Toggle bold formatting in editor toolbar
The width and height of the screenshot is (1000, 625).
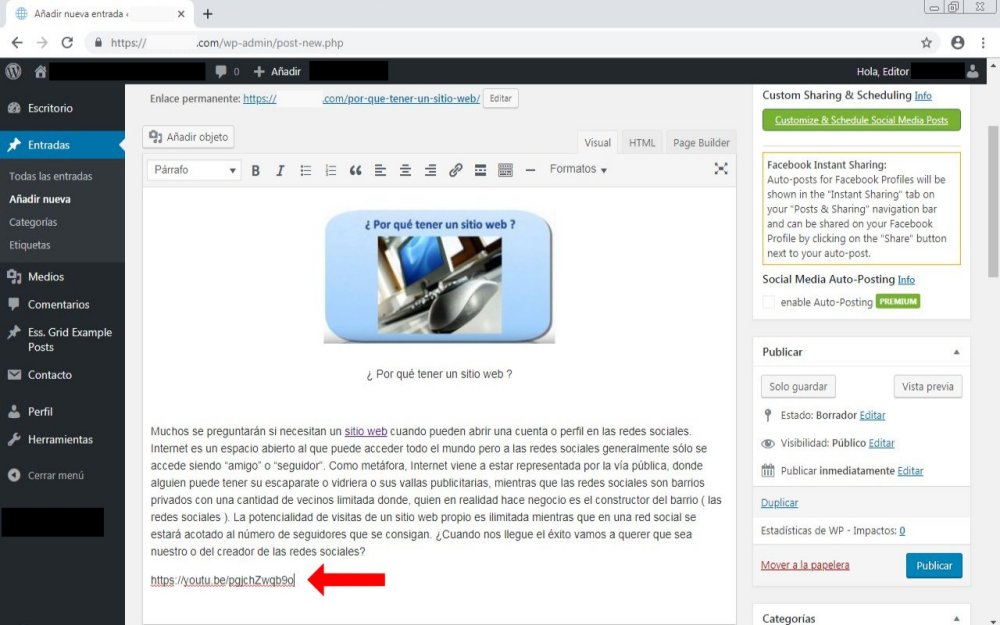256,170
